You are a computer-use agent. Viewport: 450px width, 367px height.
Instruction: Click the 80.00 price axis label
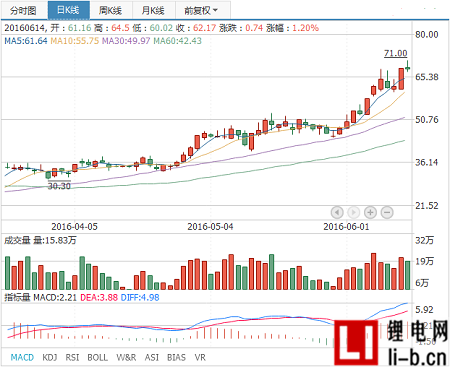click(x=427, y=35)
